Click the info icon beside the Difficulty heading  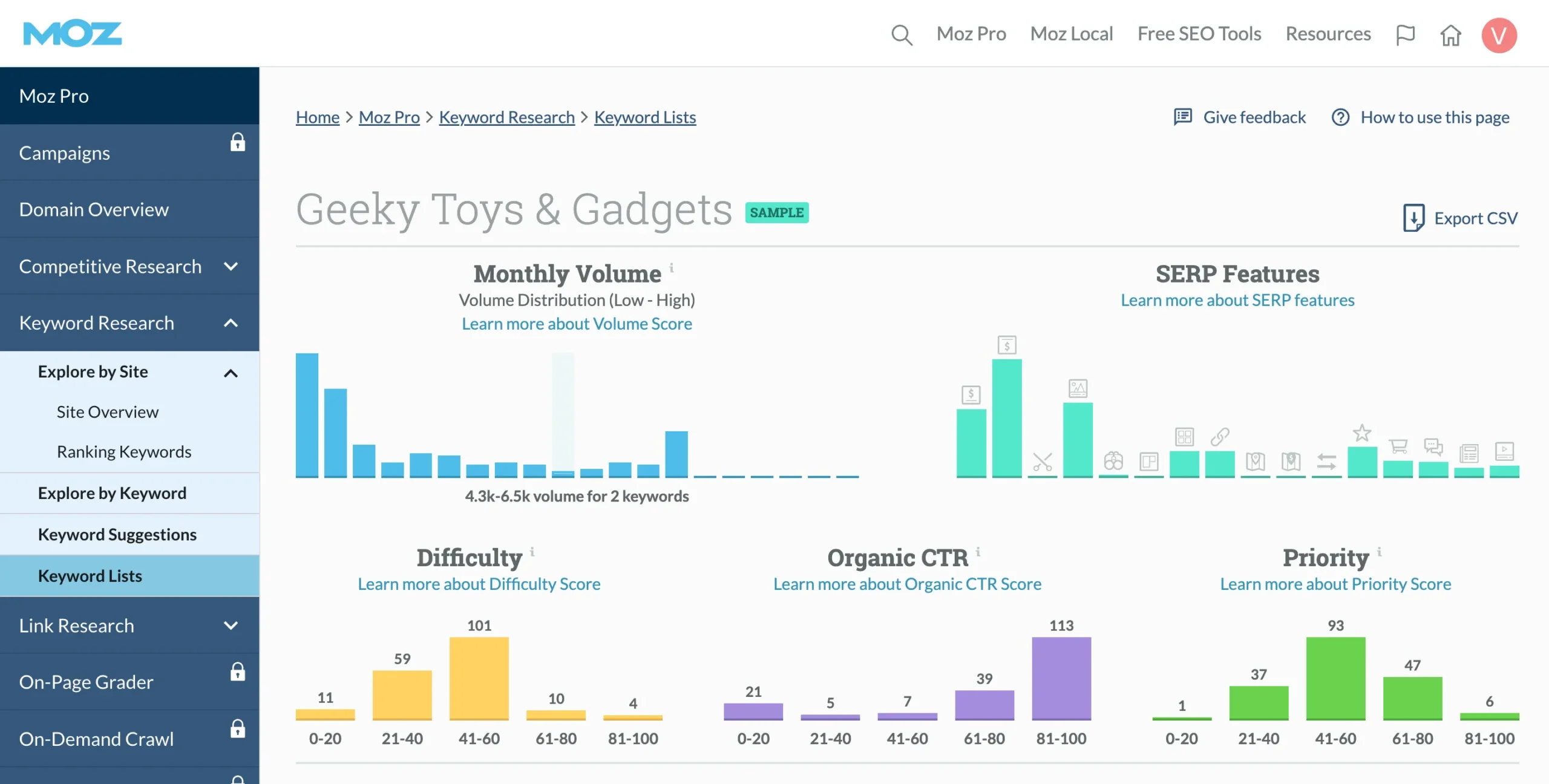(x=532, y=551)
